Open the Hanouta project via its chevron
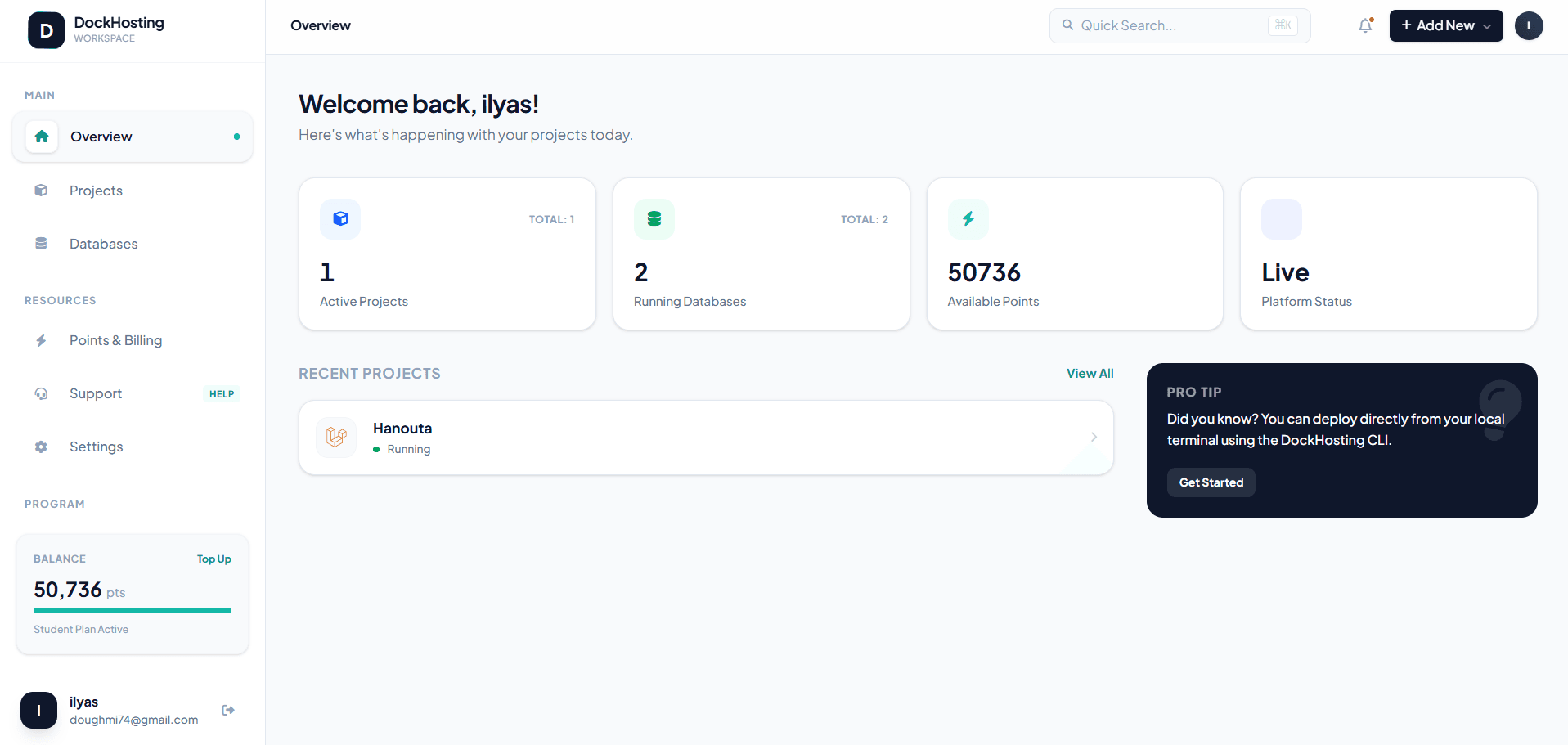This screenshot has width=1568, height=745. [x=1093, y=437]
